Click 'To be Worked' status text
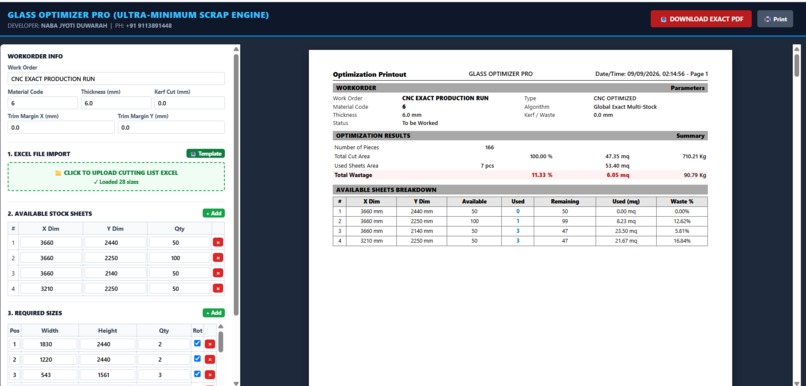 click(x=420, y=123)
